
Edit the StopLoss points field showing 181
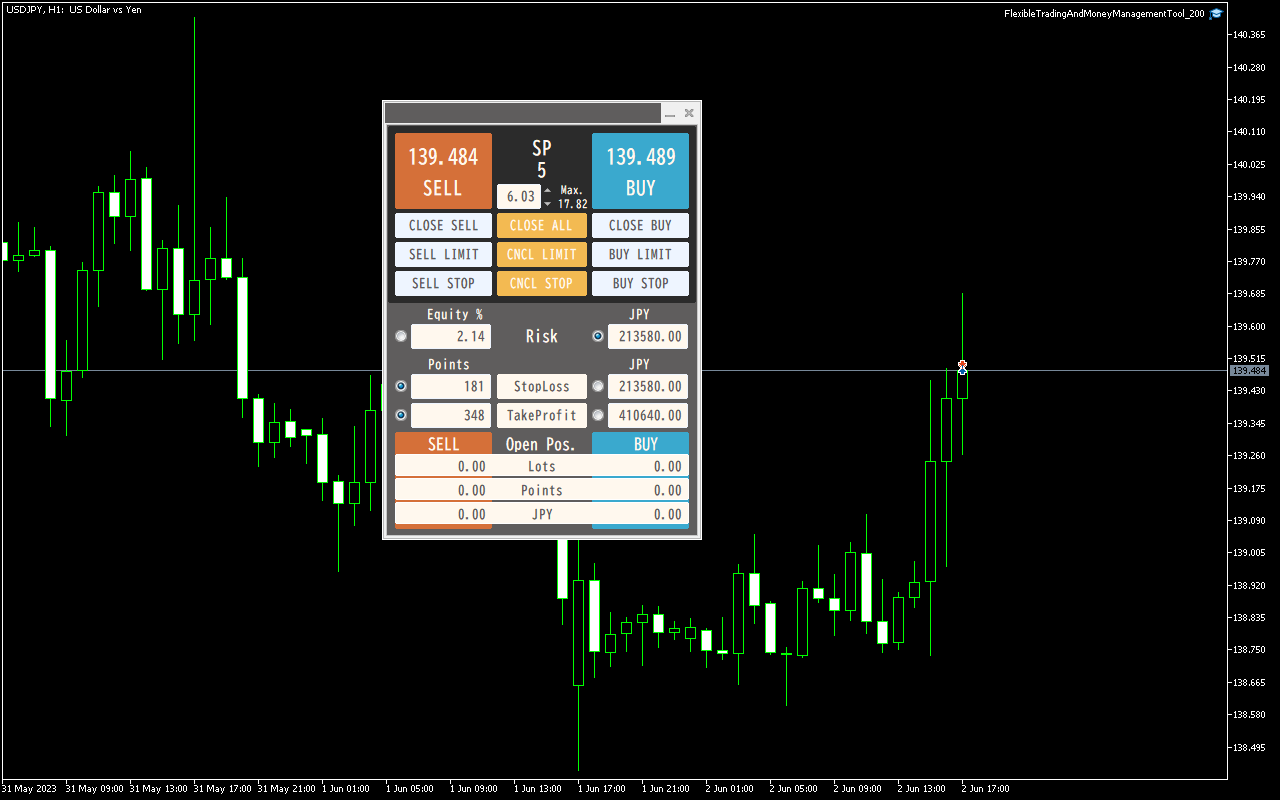pos(451,386)
